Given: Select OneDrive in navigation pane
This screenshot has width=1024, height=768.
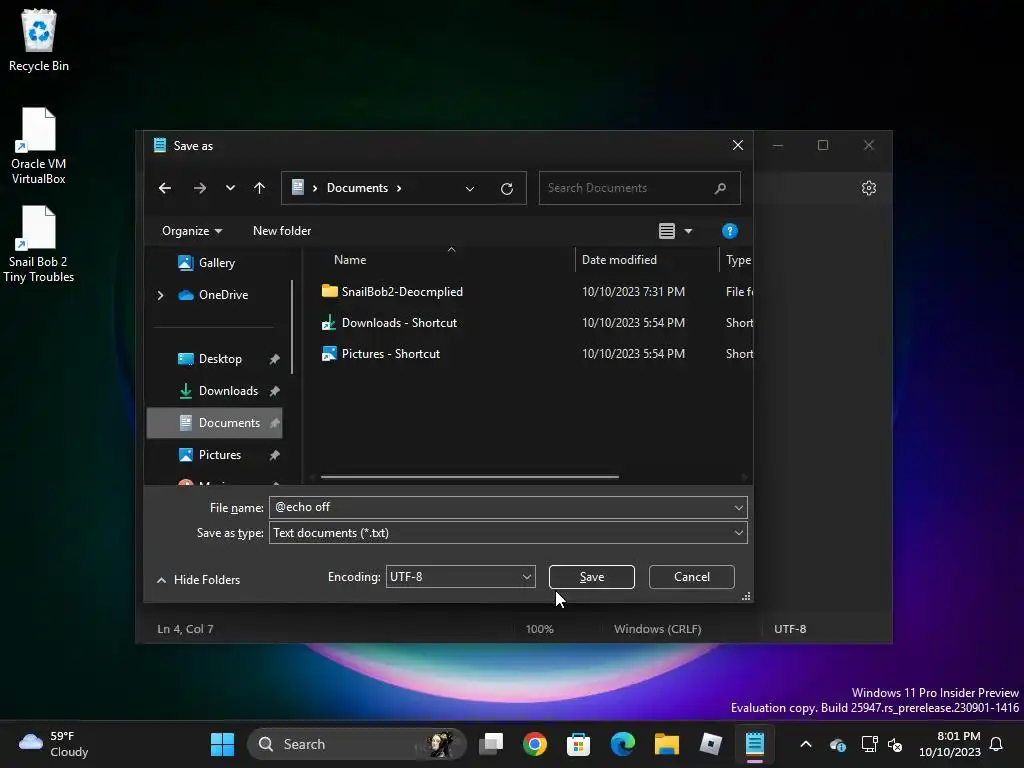Looking at the screenshot, I should pyautogui.click(x=223, y=295).
